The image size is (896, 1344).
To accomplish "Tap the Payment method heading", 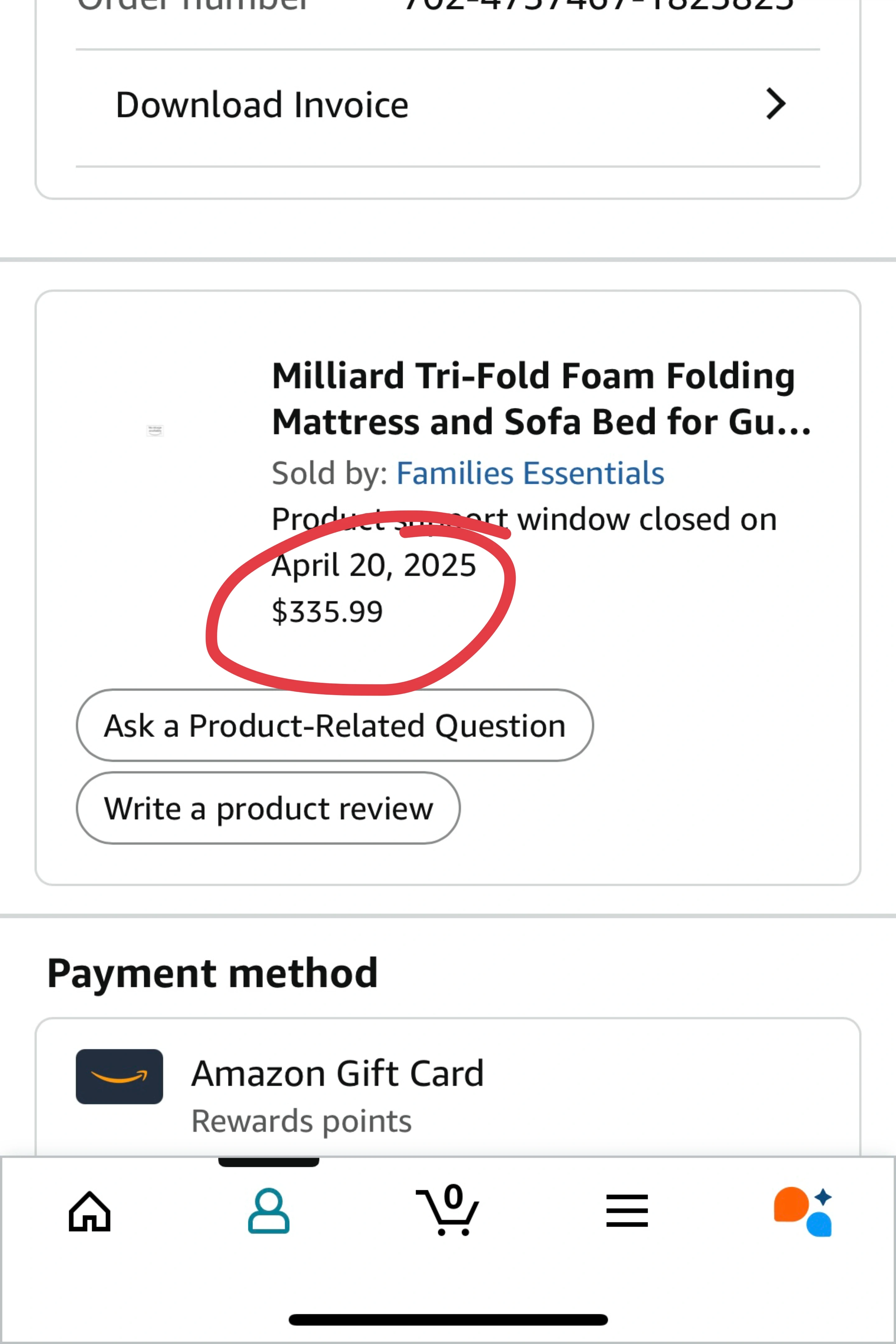I will tap(212, 973).
